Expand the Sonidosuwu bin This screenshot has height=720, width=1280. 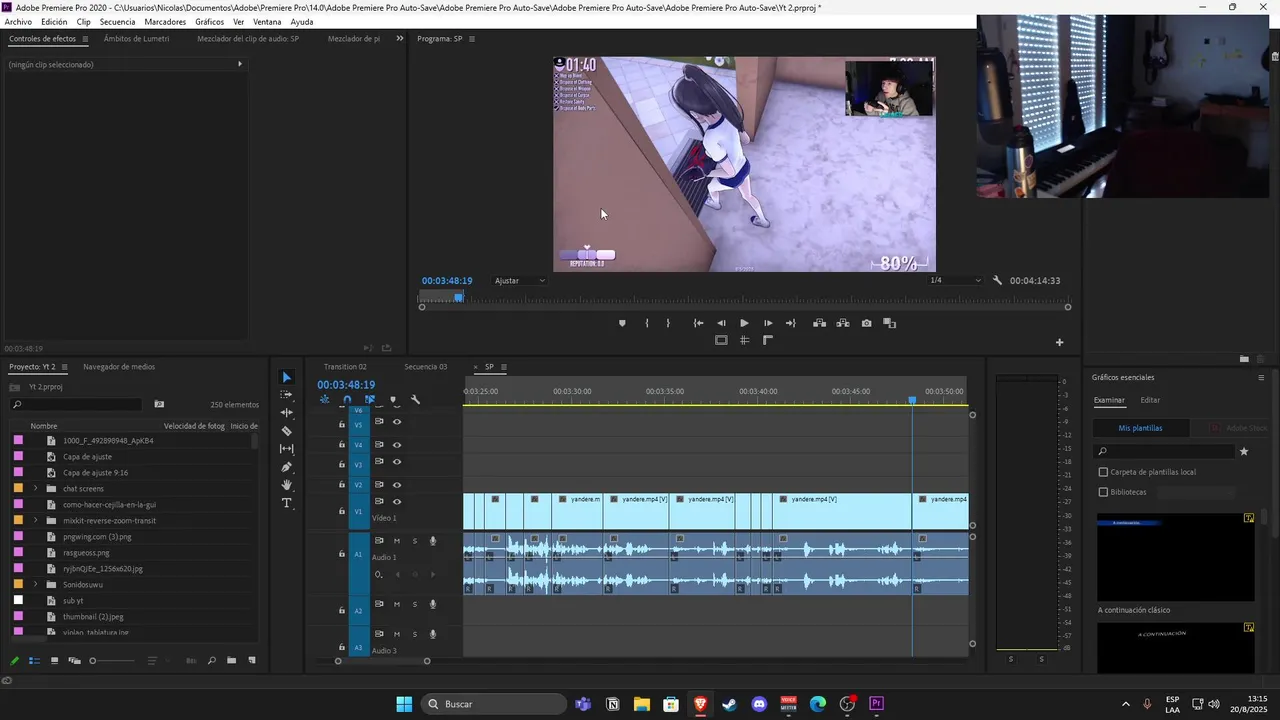click(x=36, y=585)
